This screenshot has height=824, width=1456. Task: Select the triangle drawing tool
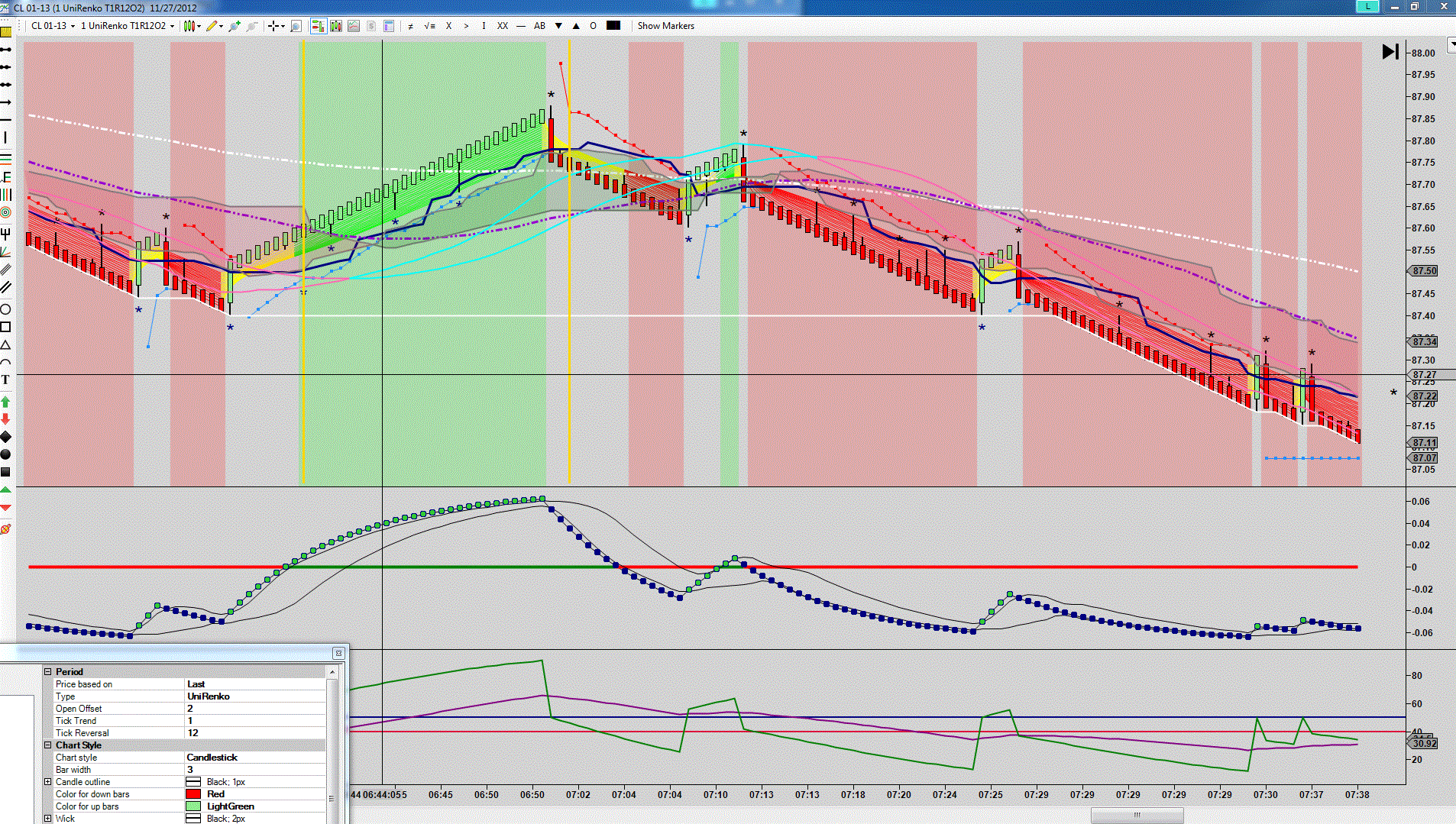(6, 345)
